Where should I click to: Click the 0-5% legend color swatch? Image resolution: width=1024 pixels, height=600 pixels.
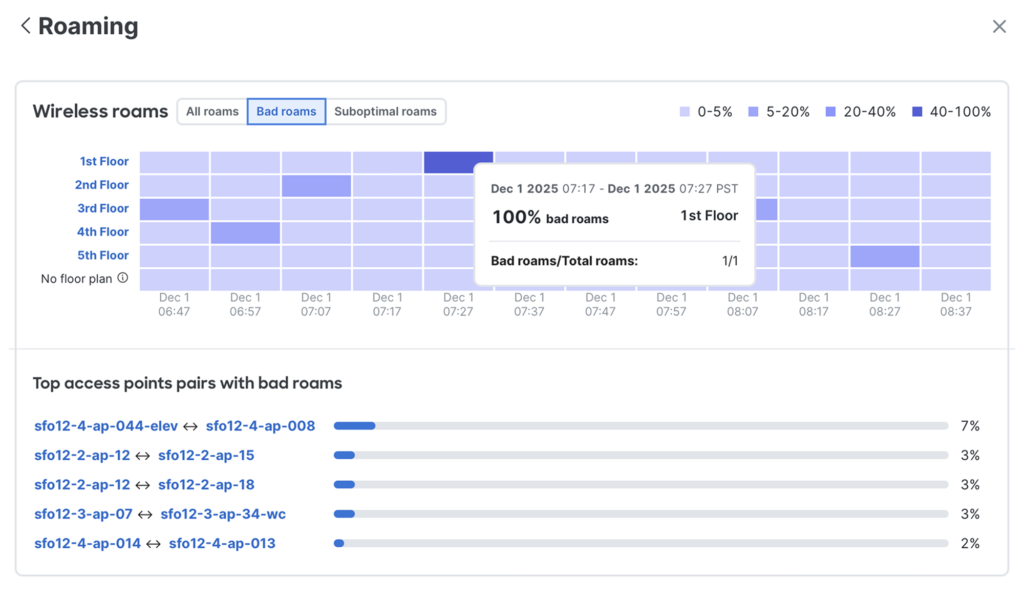(685, 112)
